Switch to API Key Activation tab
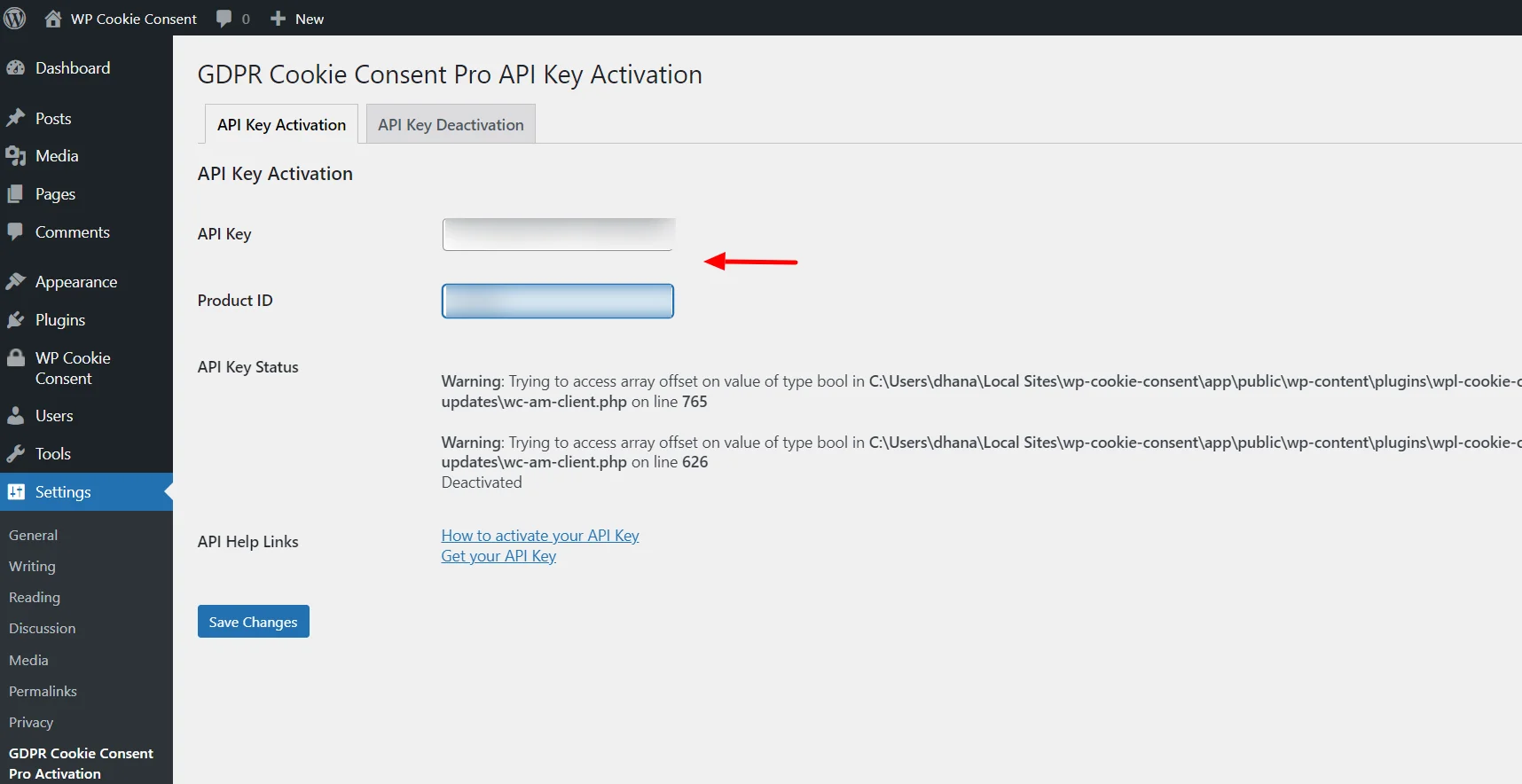Image resolution: width=1522 pixels, height=784 pixels. pyautogui.click(x=282, y=124)
